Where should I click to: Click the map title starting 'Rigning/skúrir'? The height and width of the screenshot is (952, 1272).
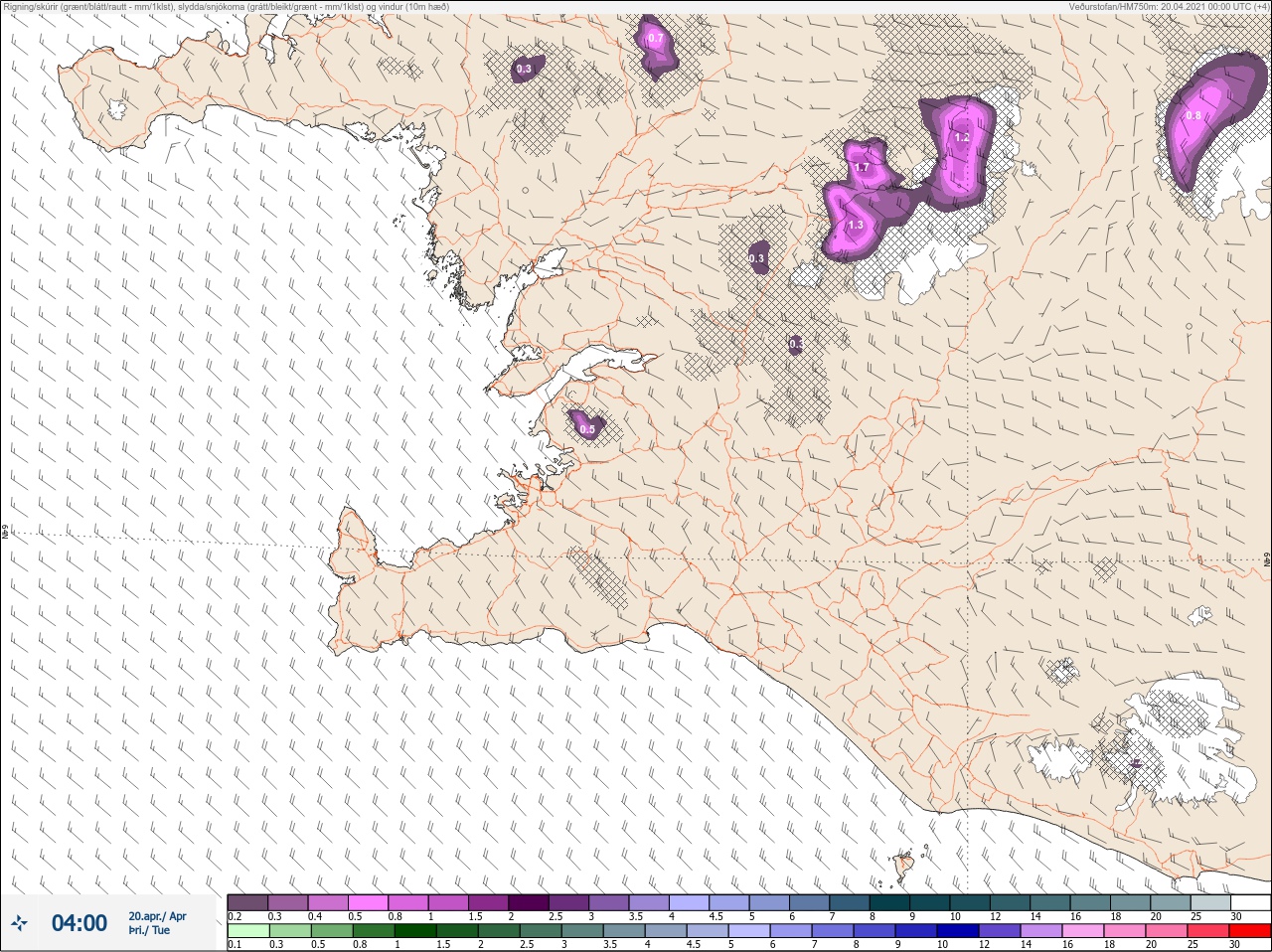[x=227, y=7]
